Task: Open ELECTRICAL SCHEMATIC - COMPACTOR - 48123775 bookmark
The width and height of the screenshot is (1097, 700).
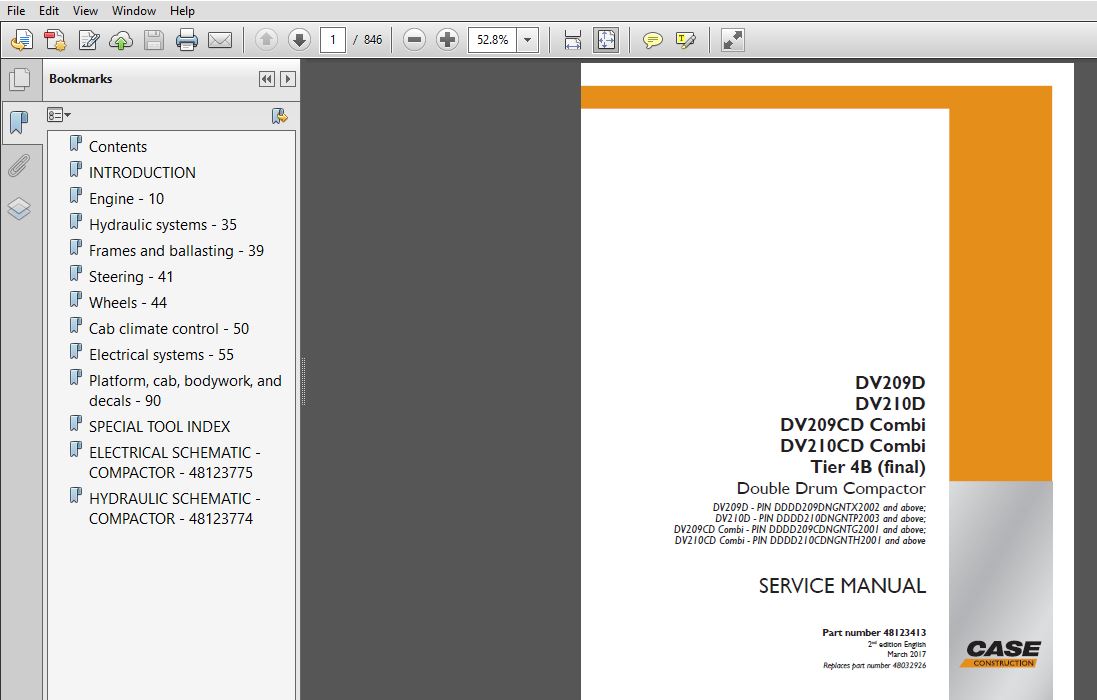Action: 174,462
